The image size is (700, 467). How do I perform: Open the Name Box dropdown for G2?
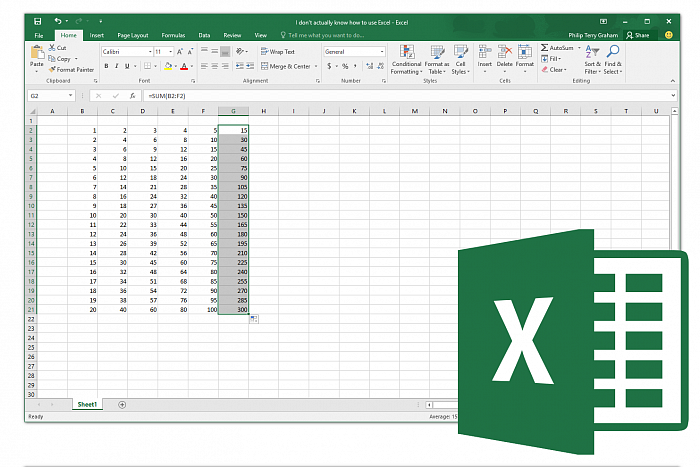70,96
